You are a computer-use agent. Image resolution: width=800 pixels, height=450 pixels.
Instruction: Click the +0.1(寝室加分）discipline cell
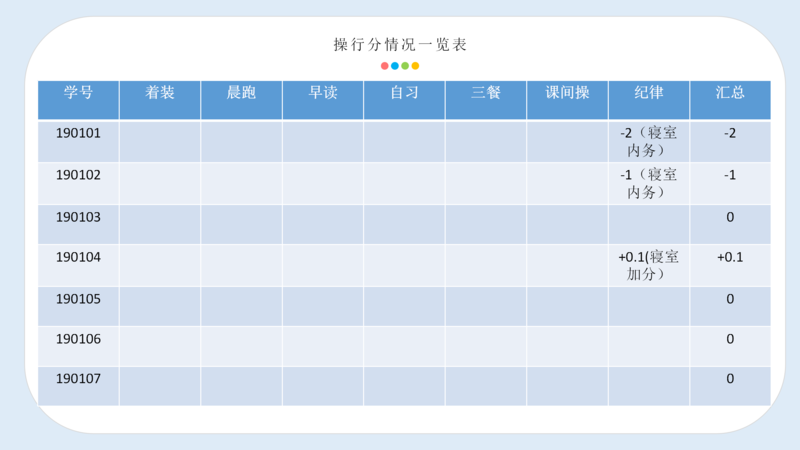click(649, 265)
